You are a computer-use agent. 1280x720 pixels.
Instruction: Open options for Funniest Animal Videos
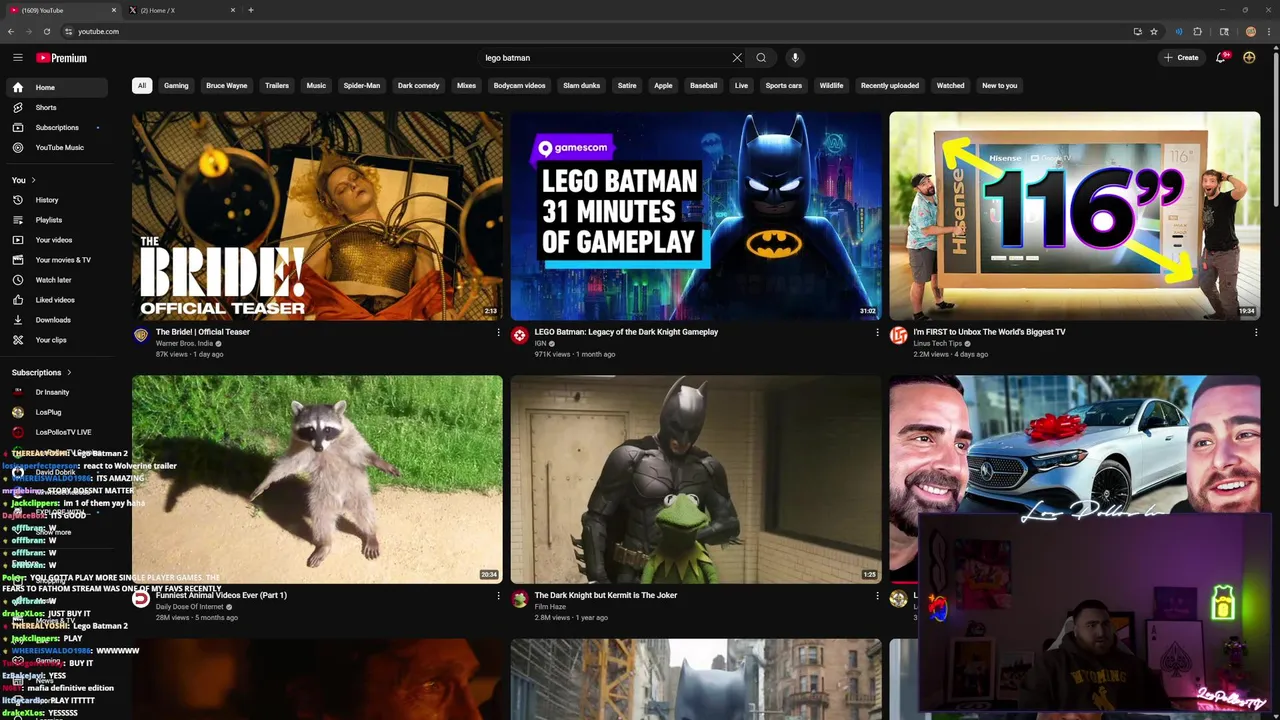tap(498, 595)
